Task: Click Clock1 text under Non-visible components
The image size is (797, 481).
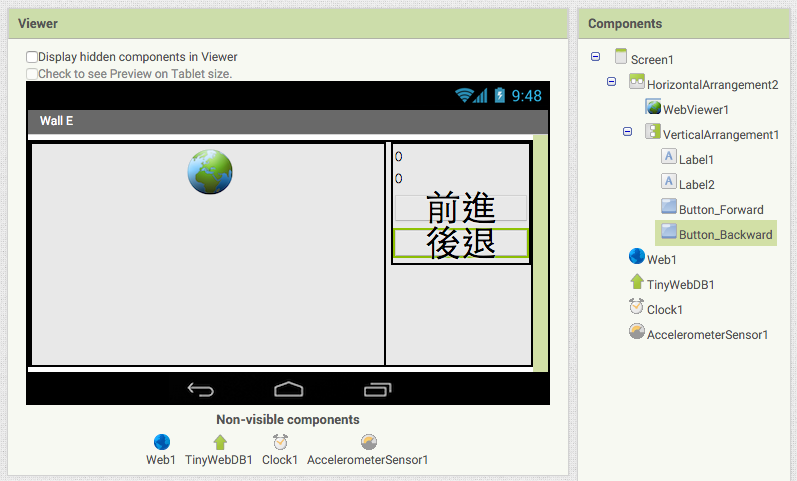Action: [280, 460]
